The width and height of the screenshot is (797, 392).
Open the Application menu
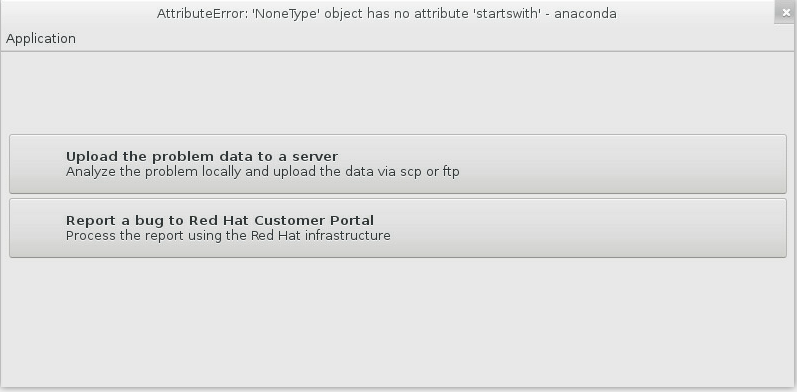click(x=41, y=39)
